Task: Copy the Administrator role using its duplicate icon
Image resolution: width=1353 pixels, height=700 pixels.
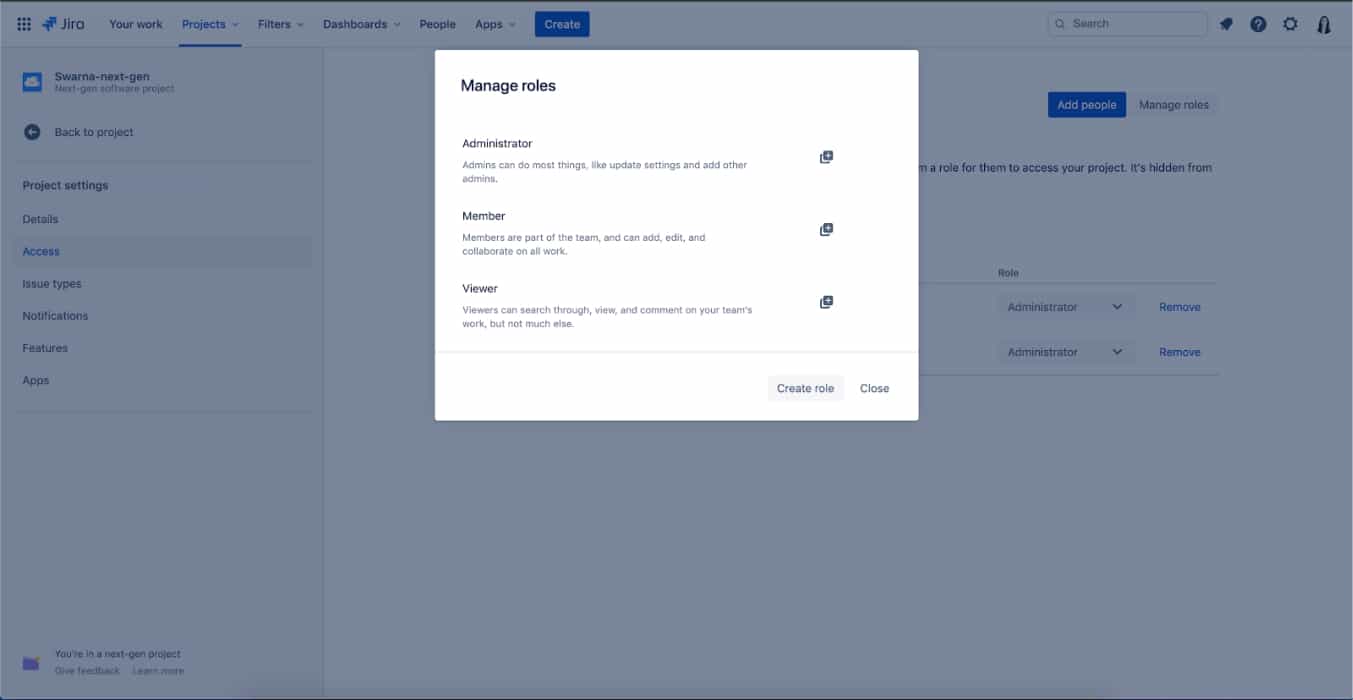Action: (826, 157)
